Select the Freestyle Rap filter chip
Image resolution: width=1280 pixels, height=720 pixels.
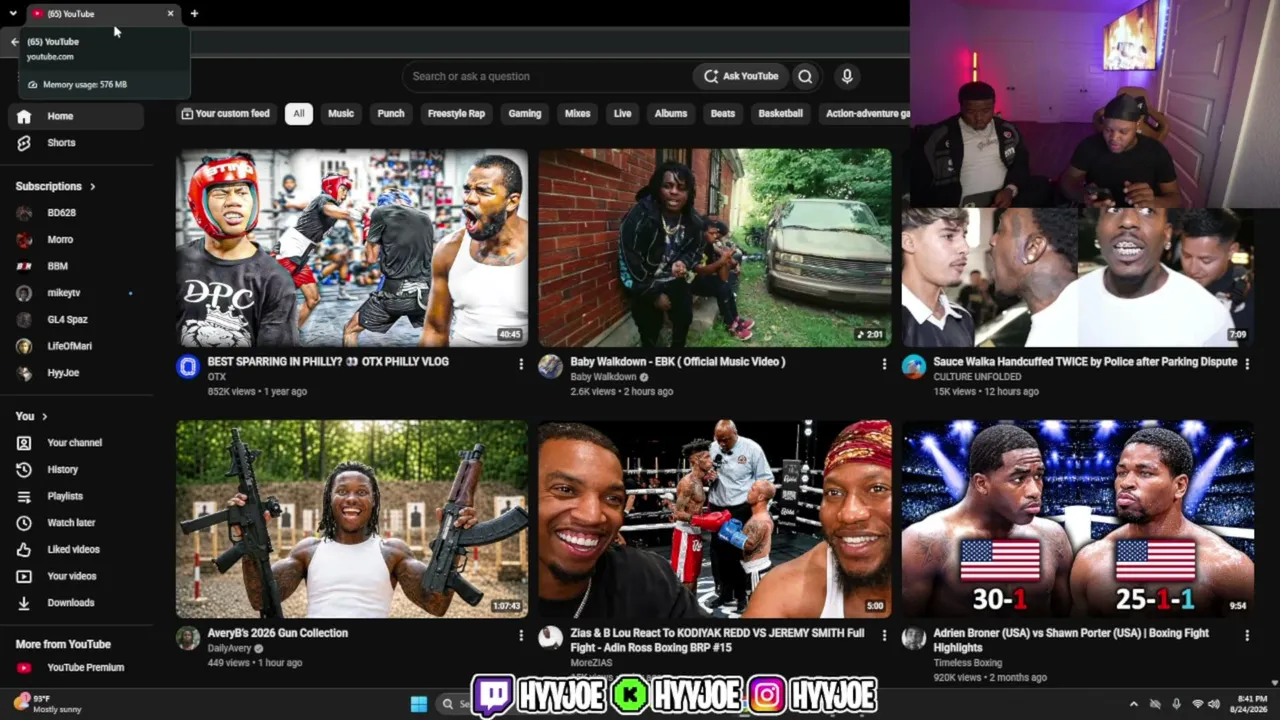[x=456, y=114]
